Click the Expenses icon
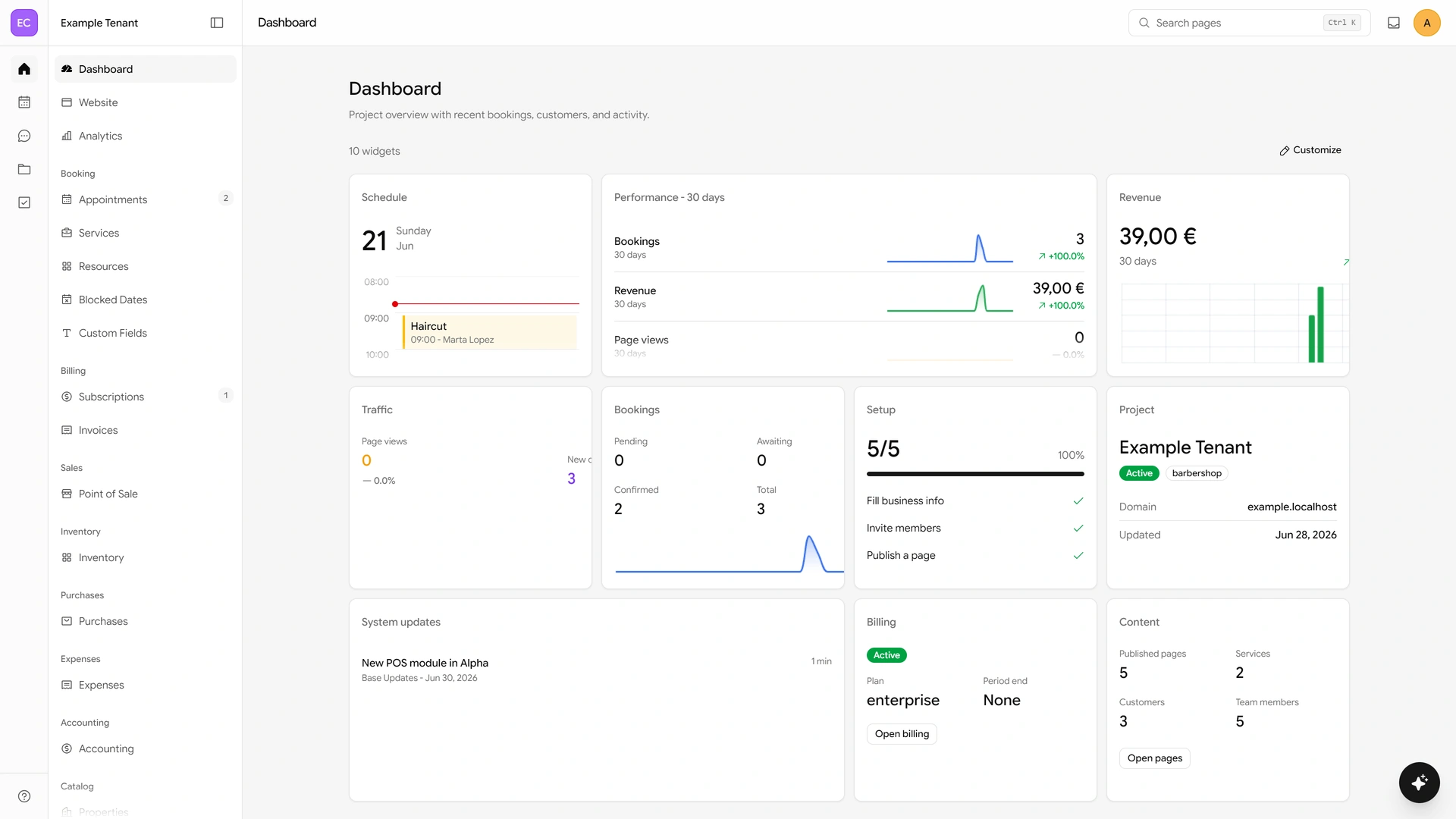Screen dimensions: 1456x819 [67, 685]
